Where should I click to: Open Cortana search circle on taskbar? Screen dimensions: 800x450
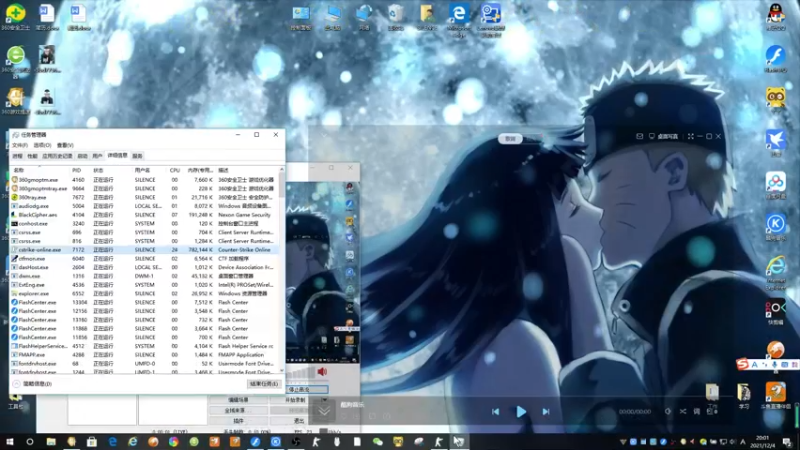point(30,442)
